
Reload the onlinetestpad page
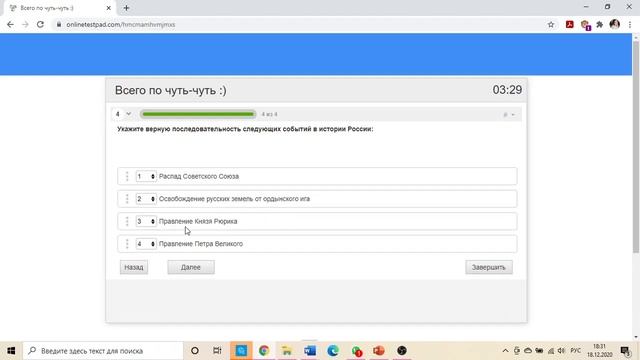click(x=40, y=24)
